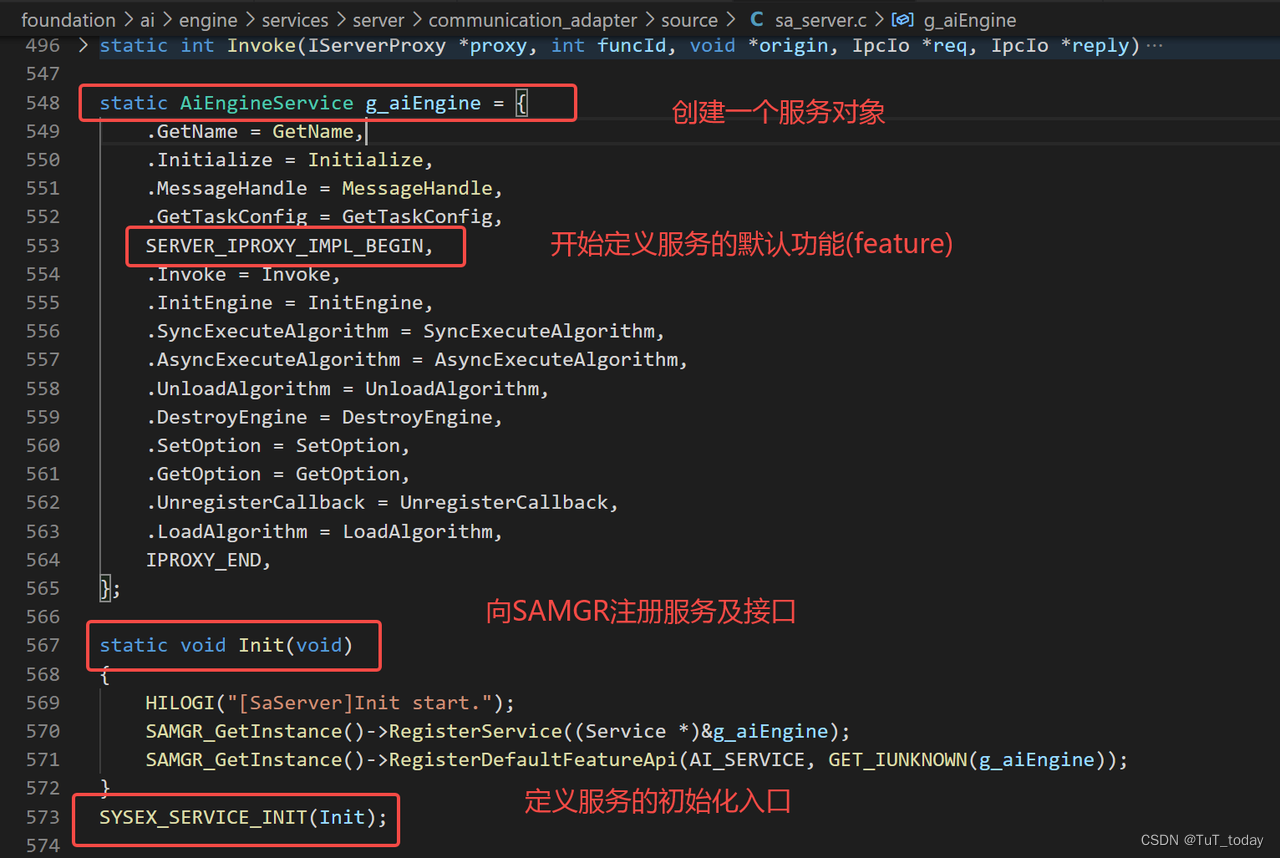Open the ai breadcrumb segment
Screen dimensions: 1280x858
coord(148,20)
